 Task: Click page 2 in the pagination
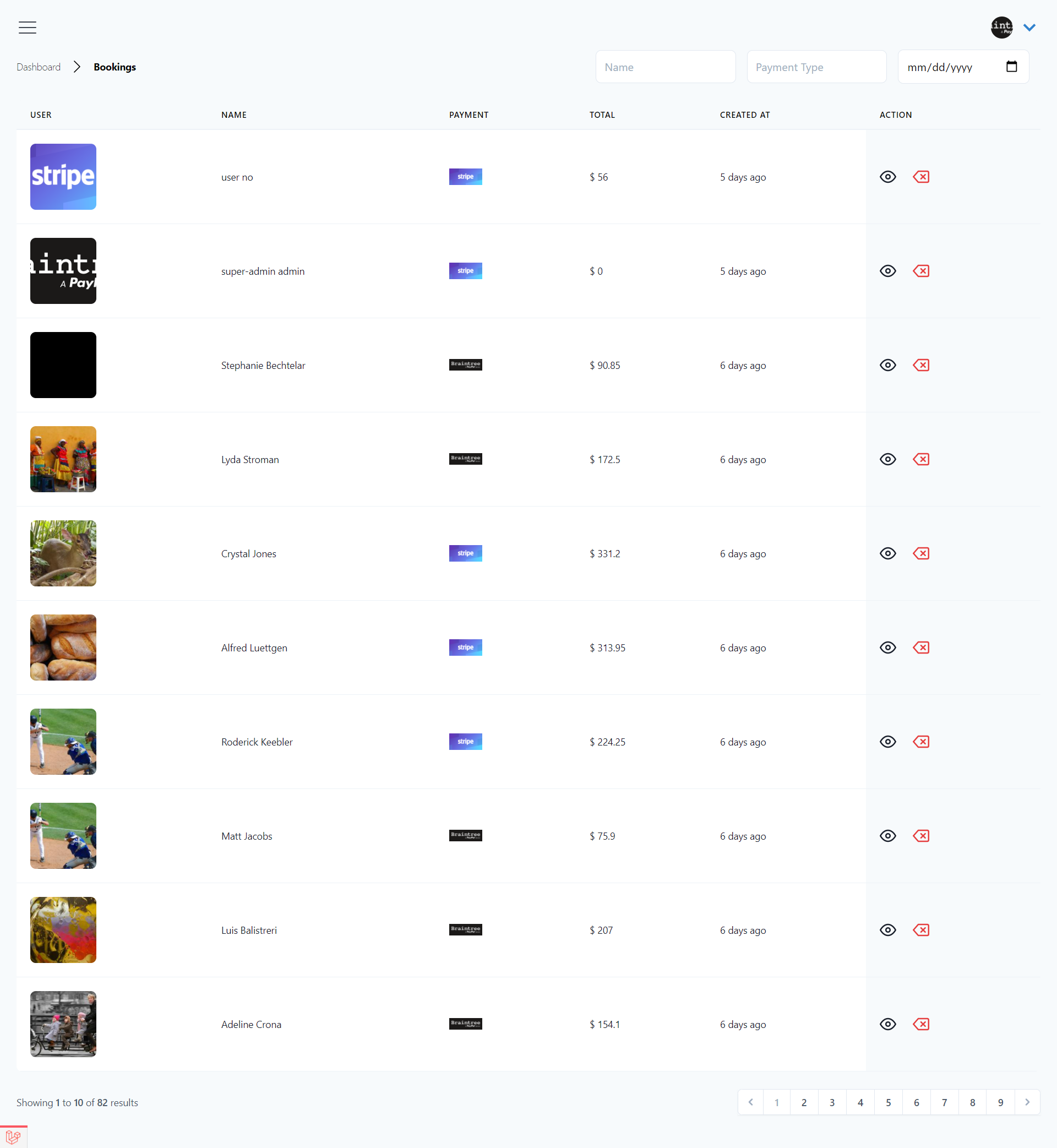pyautogui.click(x=804, y=1102)
